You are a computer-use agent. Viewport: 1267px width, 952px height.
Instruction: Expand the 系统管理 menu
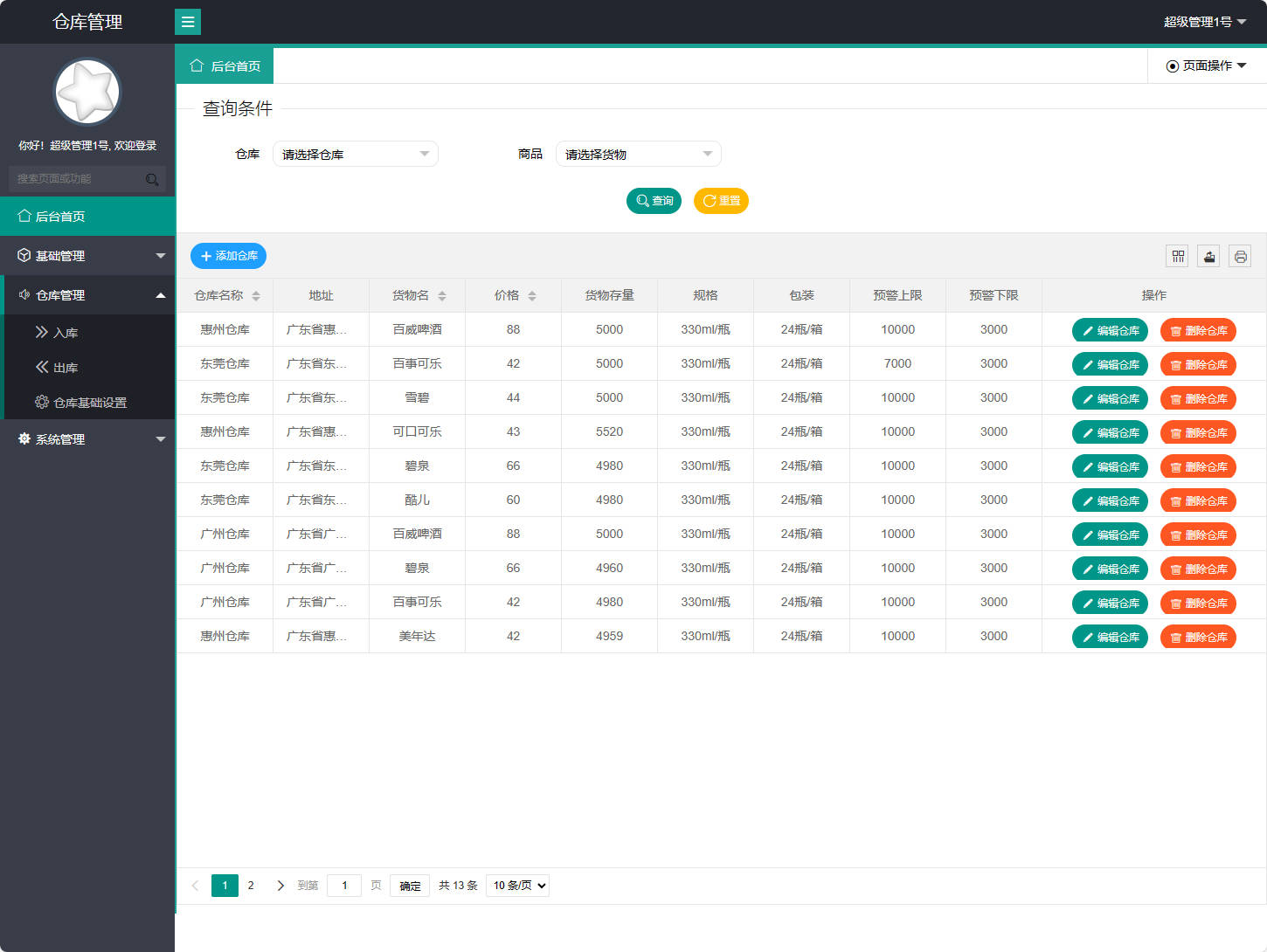point(59,438)
